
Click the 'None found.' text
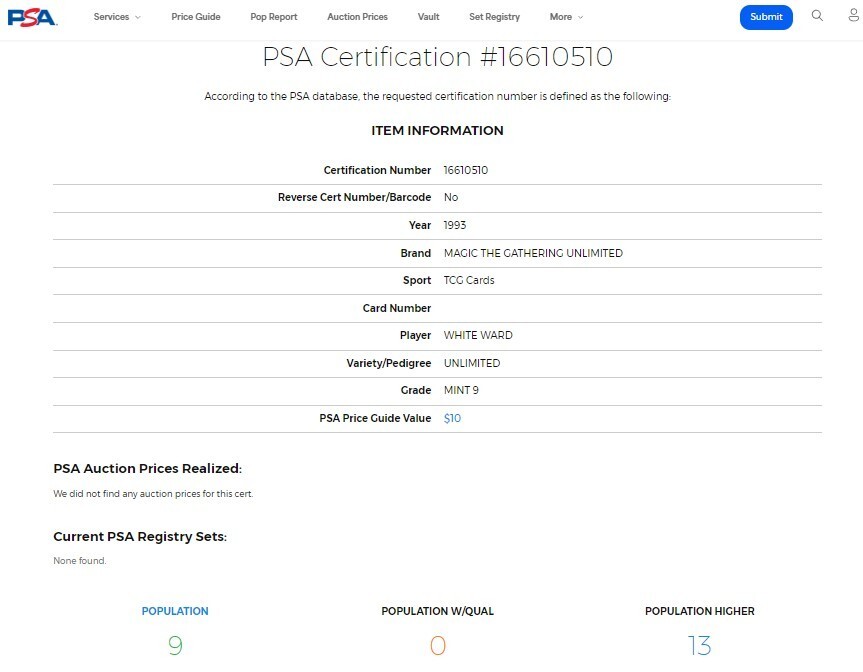pos(80,561)
